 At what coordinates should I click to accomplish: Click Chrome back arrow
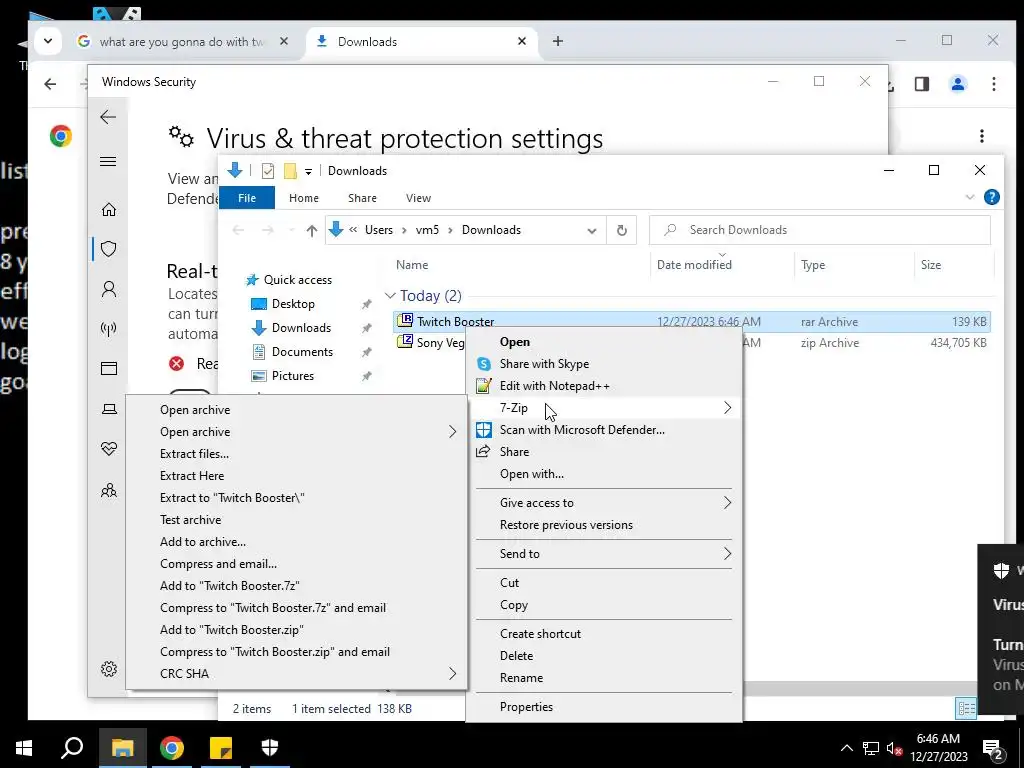point(50,84)
